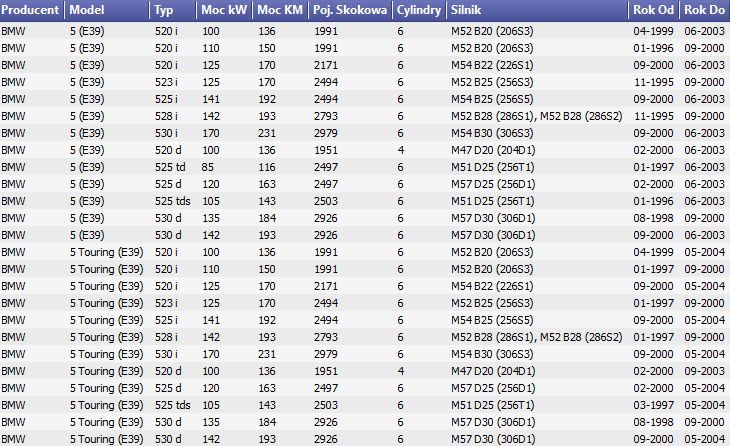Click the Cylindry column header
The image size is (730, 446).
tap(419, 10)
